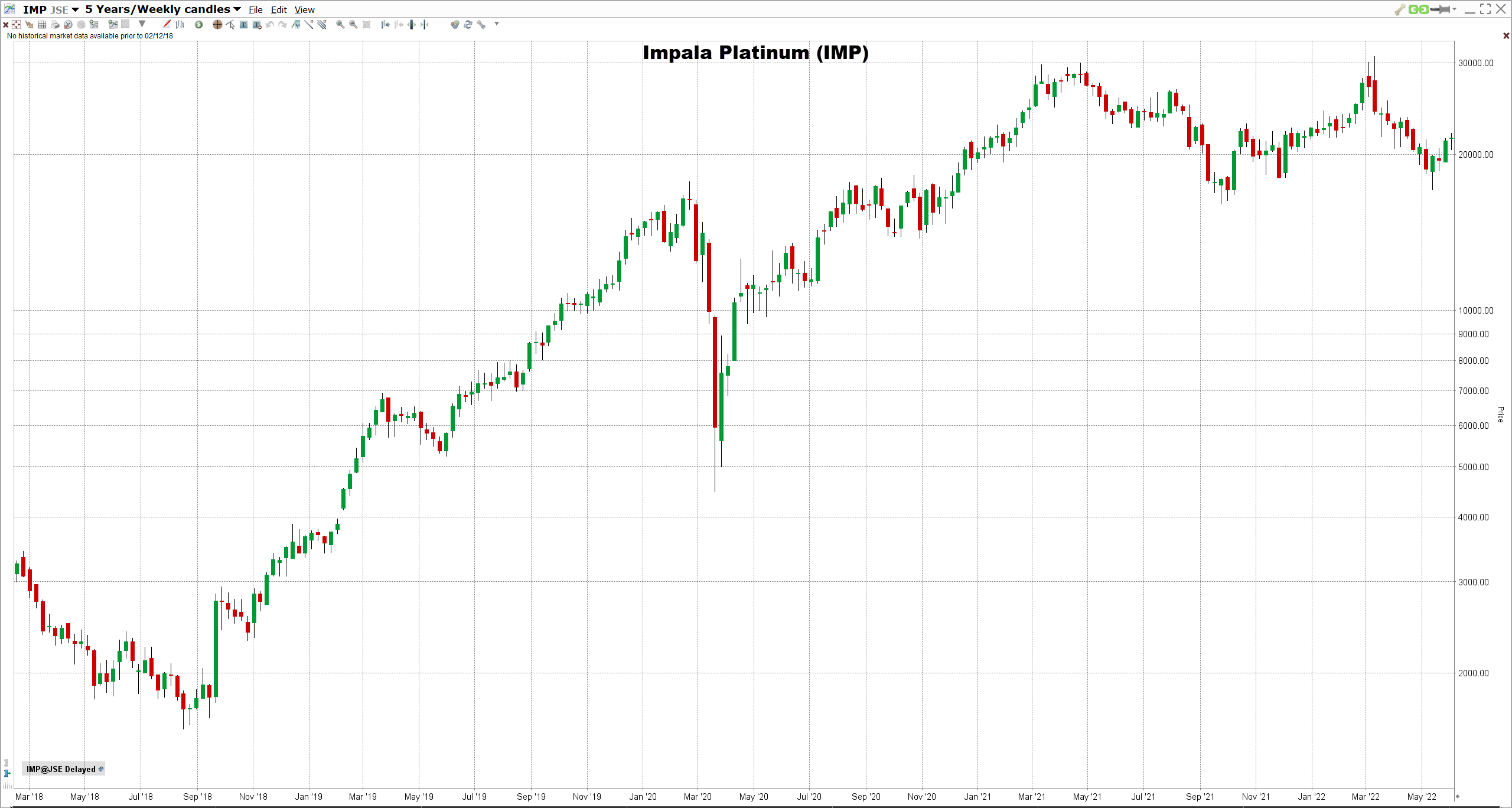Click the undo arrow toolbar icon
The image size is (1512, 808).
tap(269, 25)
